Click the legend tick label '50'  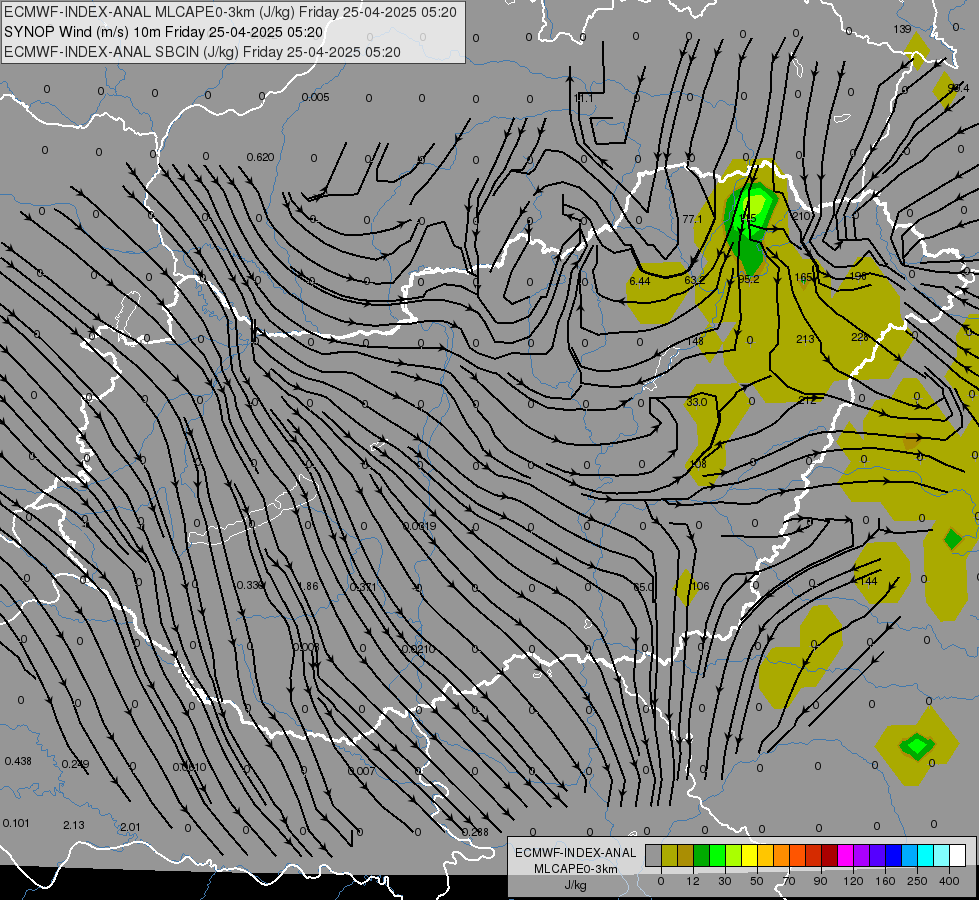[757, 881]
